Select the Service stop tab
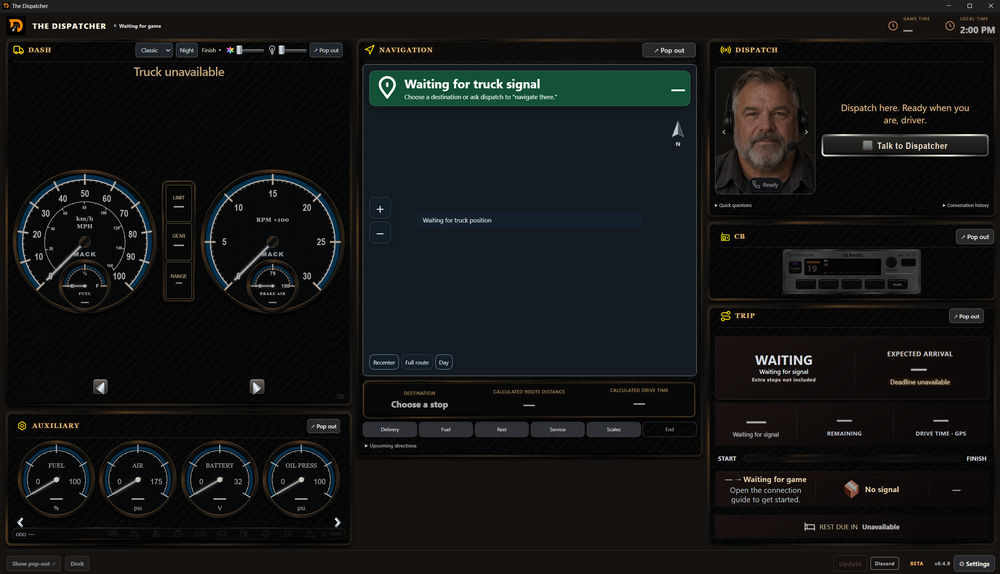This screenshot has width=1000, height=574. coord(557,429)
